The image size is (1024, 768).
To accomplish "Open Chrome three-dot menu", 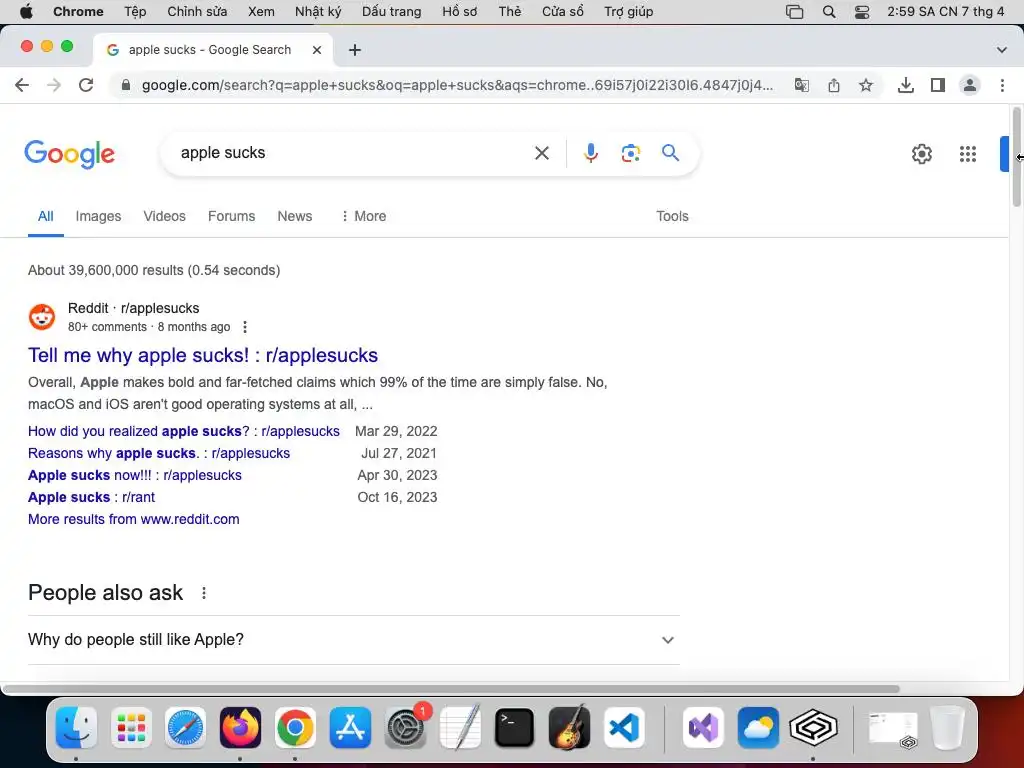I will click(1002, 85).
